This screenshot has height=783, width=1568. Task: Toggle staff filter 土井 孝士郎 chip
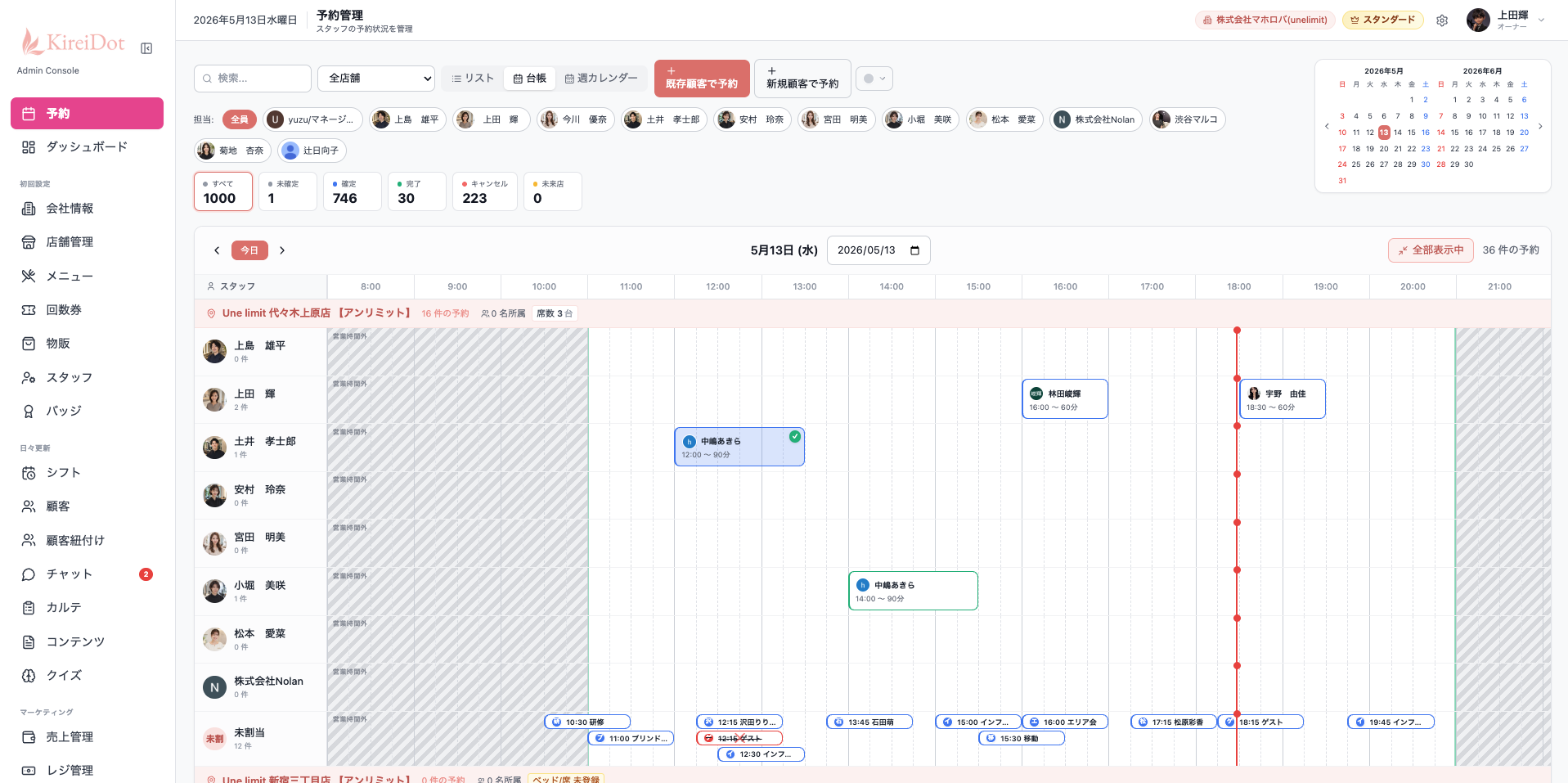664,119
